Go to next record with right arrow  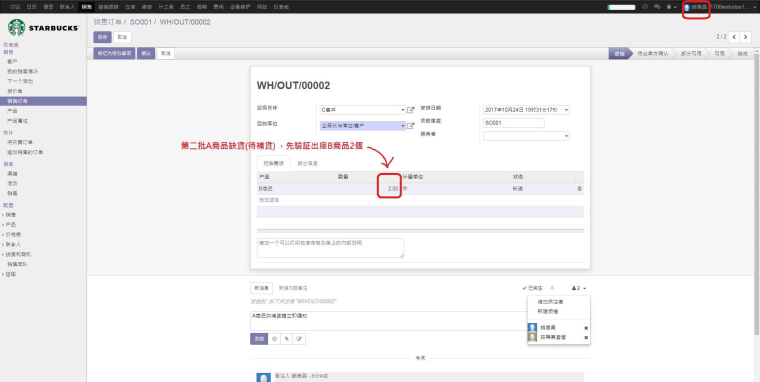tap(745, 37)
